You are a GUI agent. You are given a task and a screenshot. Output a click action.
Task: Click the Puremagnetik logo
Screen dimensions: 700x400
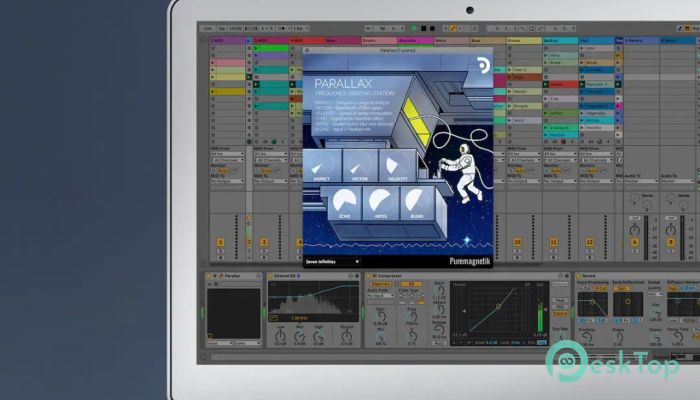click(x=470, y=261)
